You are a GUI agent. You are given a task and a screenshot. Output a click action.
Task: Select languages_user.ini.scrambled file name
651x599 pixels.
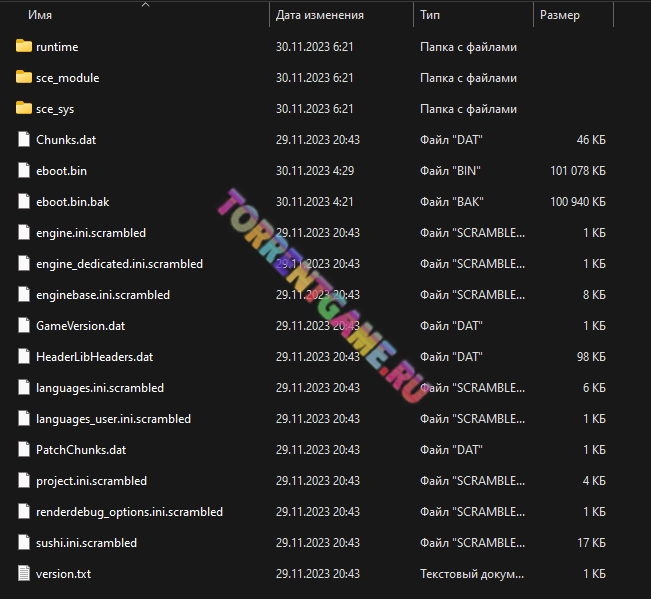[x=113, y=419]
